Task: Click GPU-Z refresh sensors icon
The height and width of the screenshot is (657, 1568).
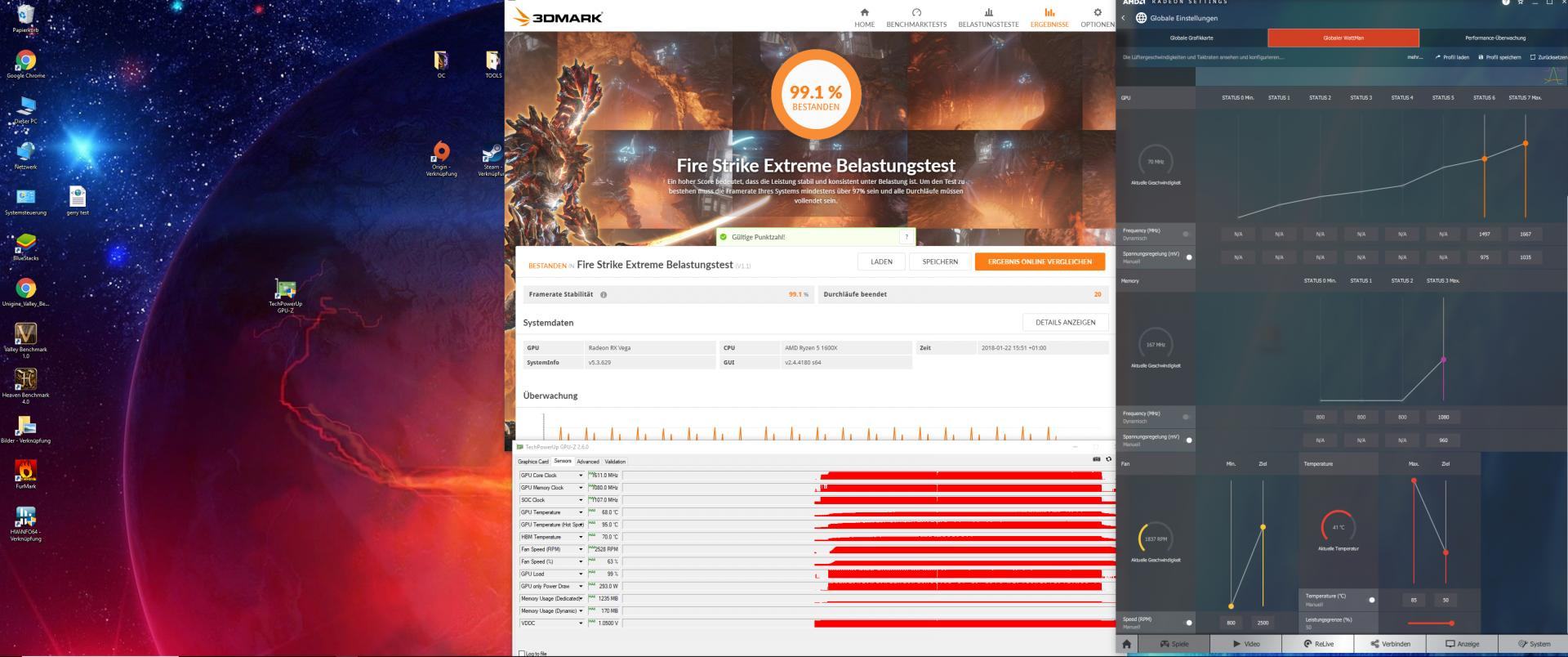Action: point(1108,459)
